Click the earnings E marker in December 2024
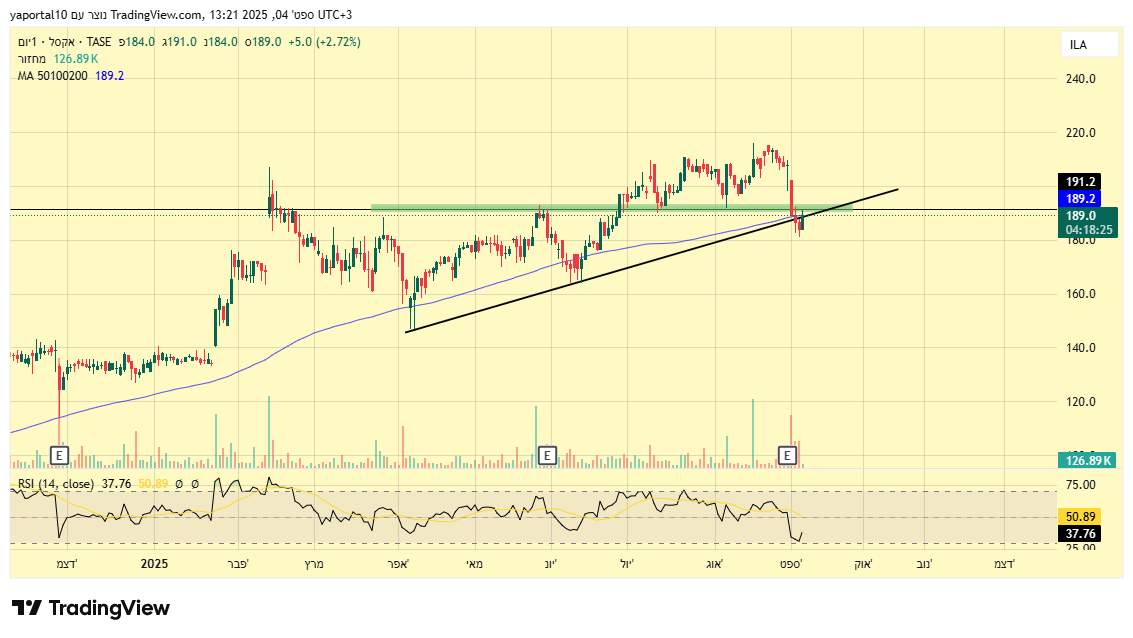The height and width of the screenshot is (638, 1133). (59, 455)
